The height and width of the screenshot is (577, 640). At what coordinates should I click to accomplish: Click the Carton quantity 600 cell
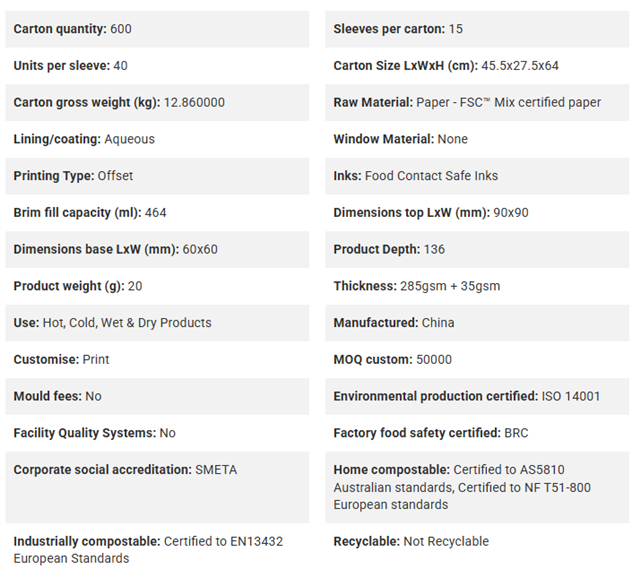tap(157, 29)
